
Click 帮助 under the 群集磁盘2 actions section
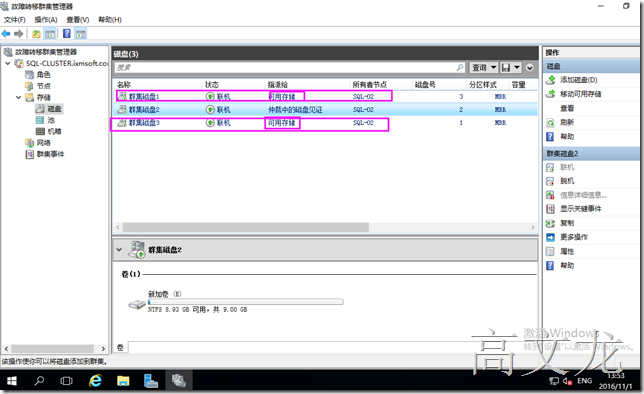[x=567, y=265]
